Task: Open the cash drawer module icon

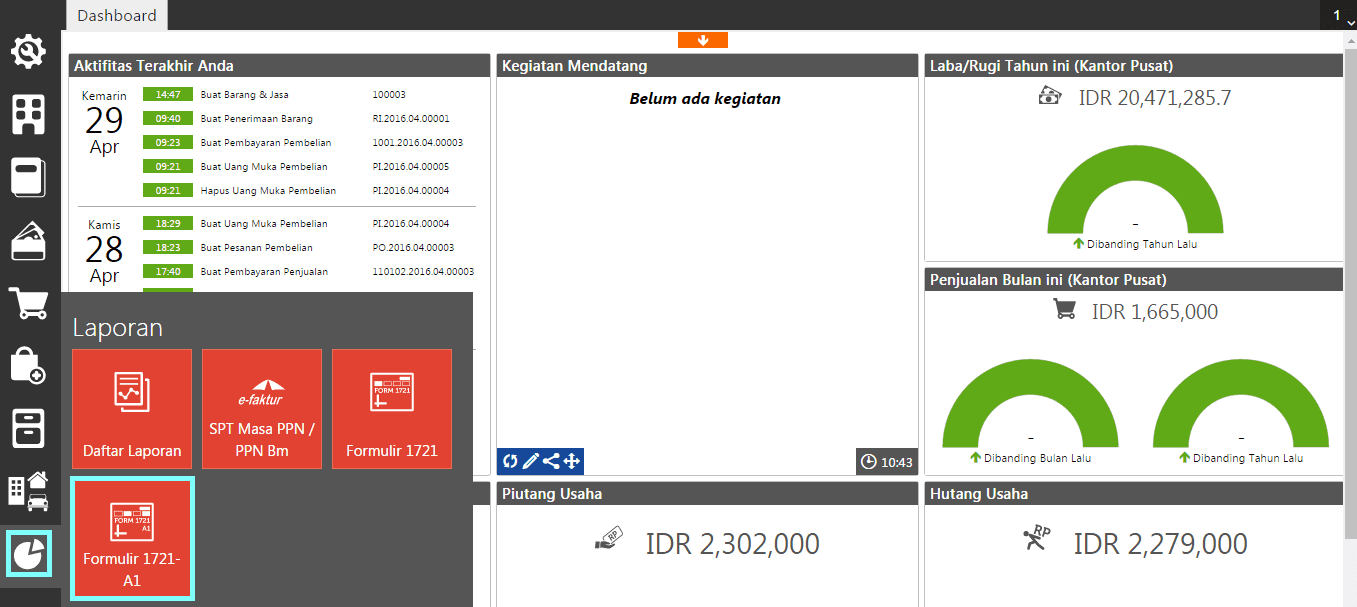Action: click(28, 428)
